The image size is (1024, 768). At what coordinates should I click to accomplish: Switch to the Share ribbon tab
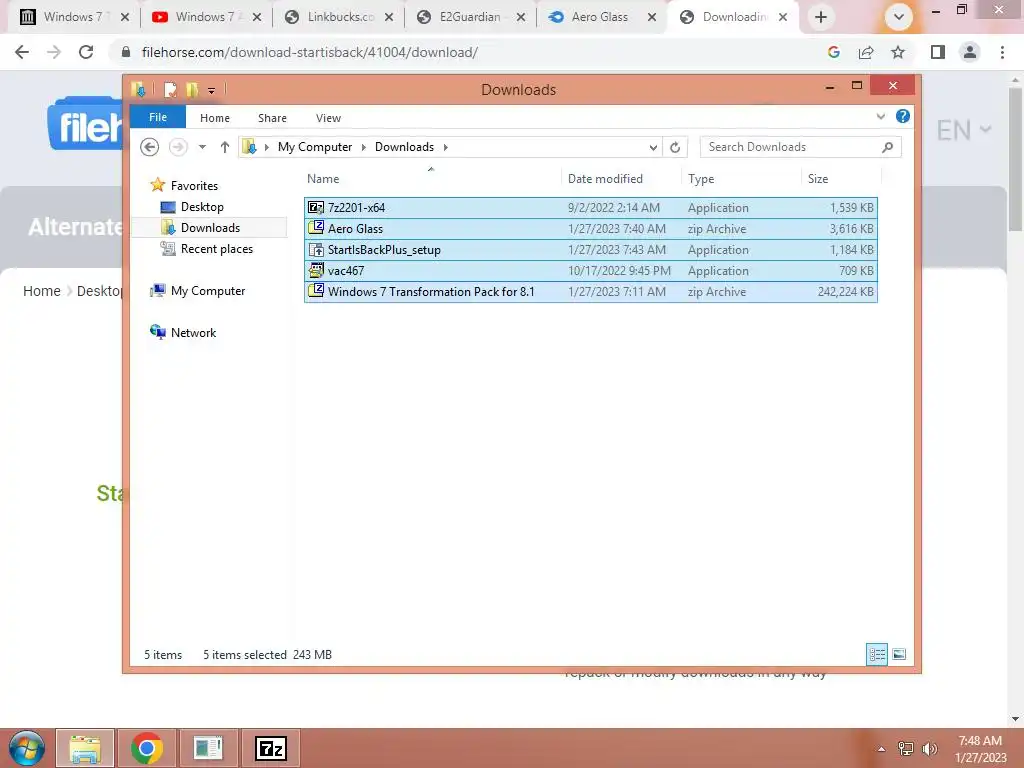point(272,118)
